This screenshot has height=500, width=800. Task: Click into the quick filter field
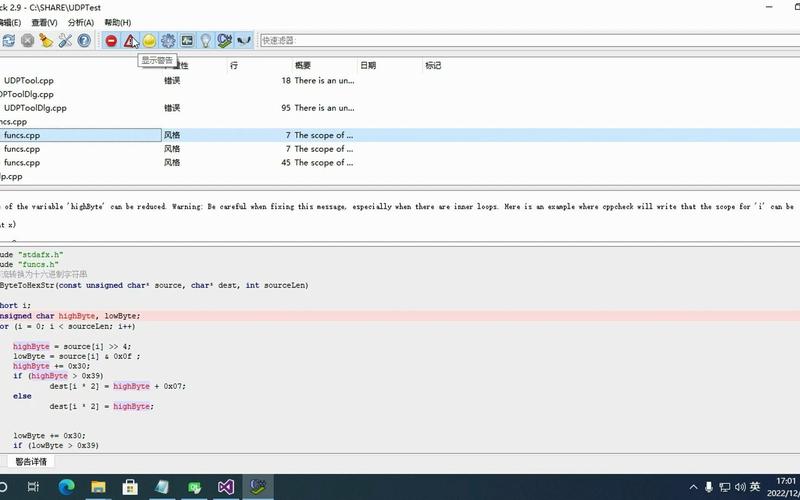point(530,40)
